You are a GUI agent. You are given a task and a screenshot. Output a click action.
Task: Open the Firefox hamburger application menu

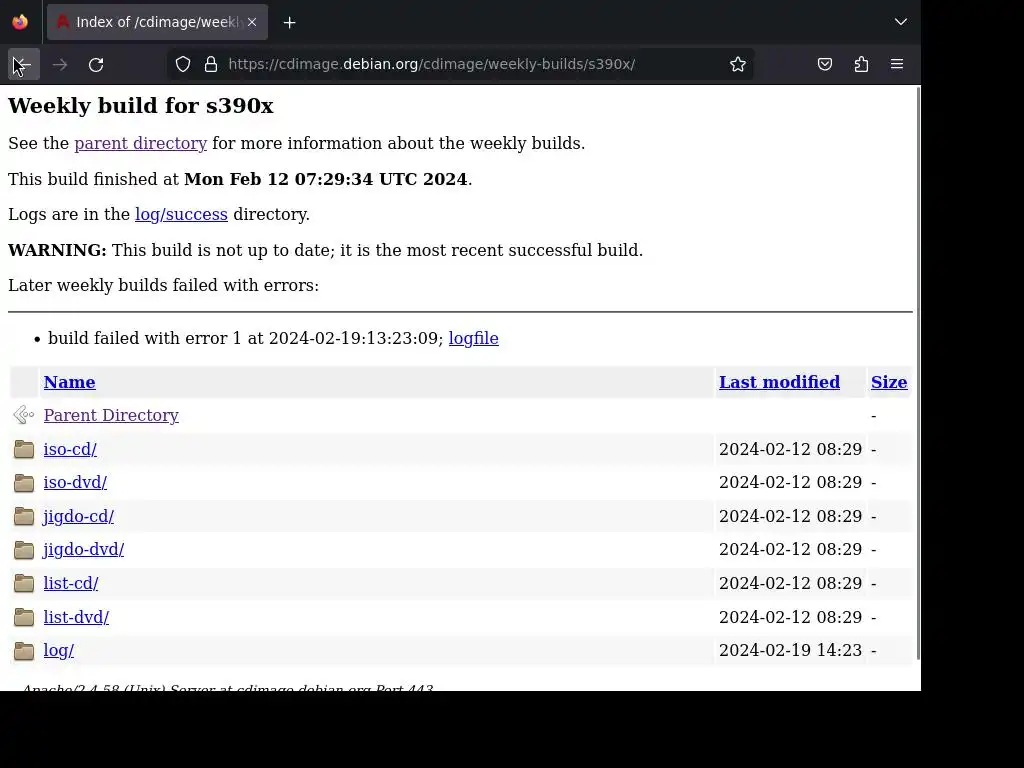897,64
